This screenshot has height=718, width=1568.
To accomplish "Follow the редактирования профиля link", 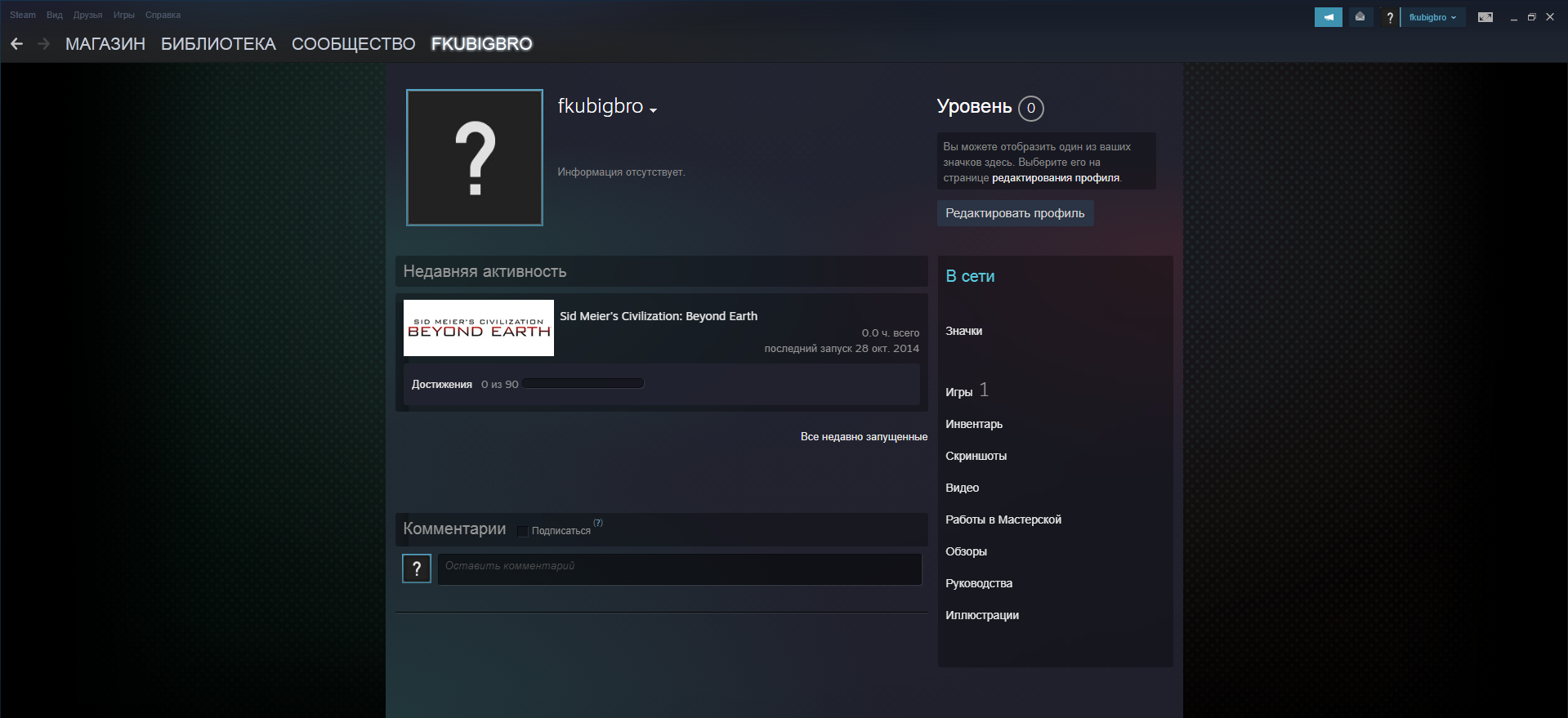I will [x=1055, y=178].
